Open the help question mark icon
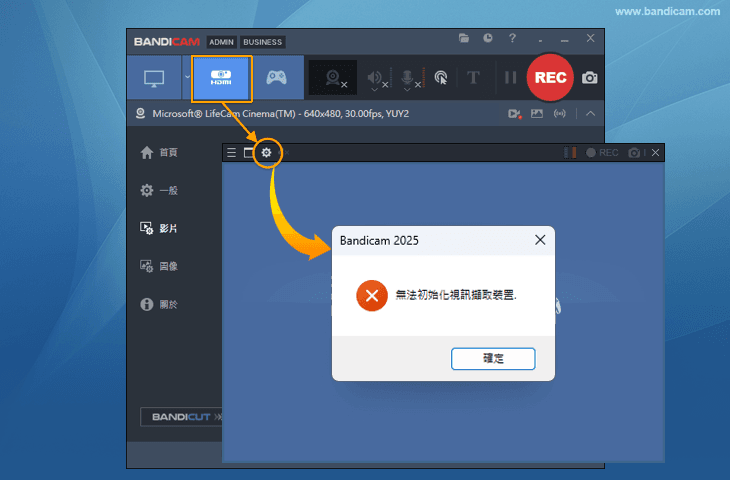 pyautogui.click(x=512, y=38)
